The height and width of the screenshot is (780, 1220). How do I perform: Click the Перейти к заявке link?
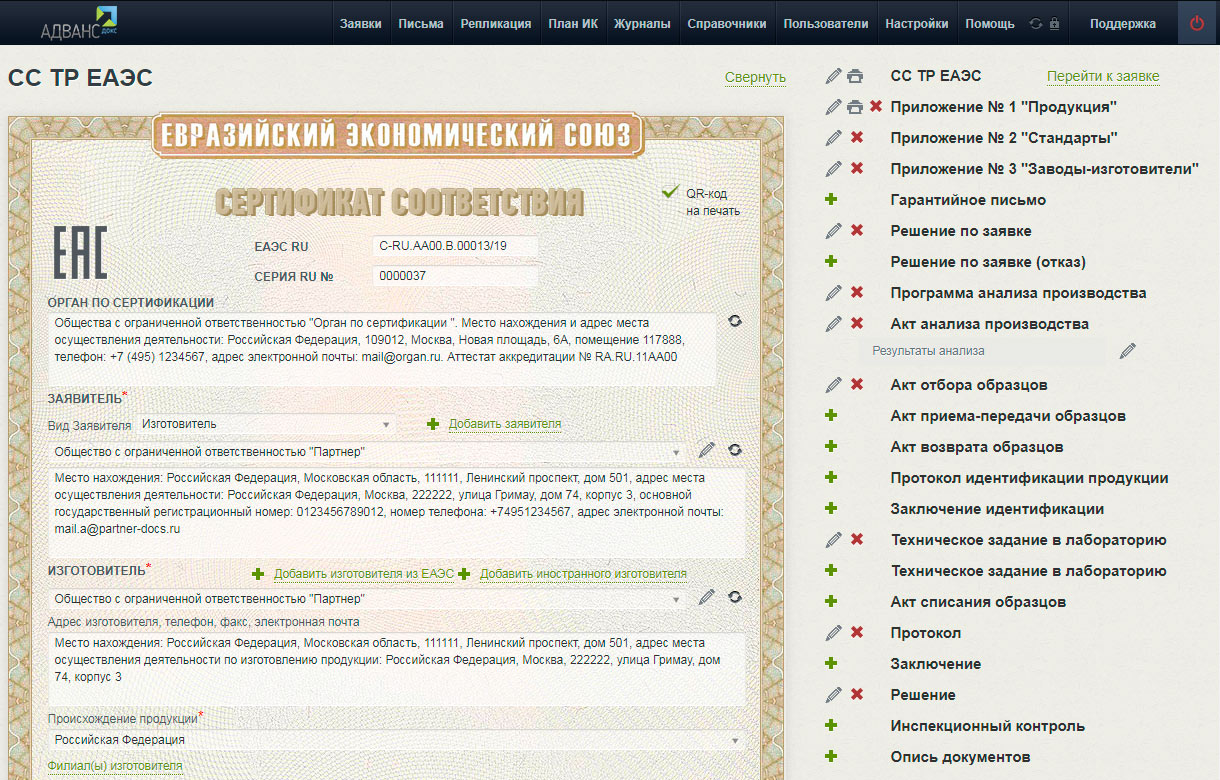1102,76
